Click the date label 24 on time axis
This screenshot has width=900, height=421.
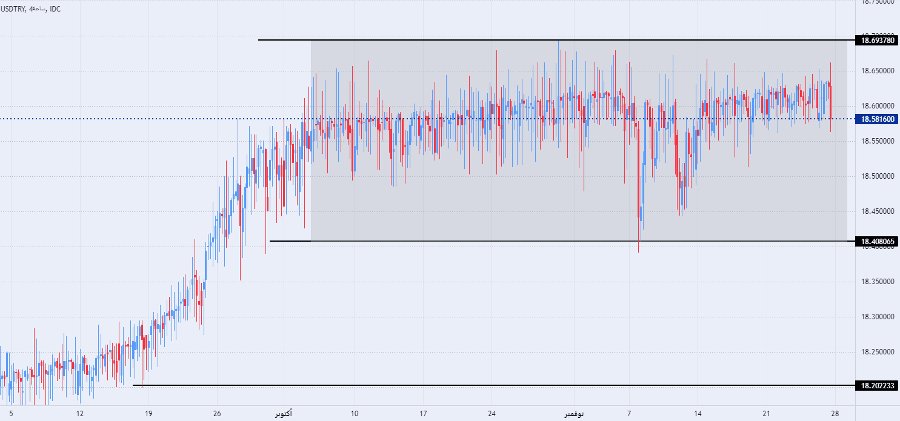(x=491, y=414)
